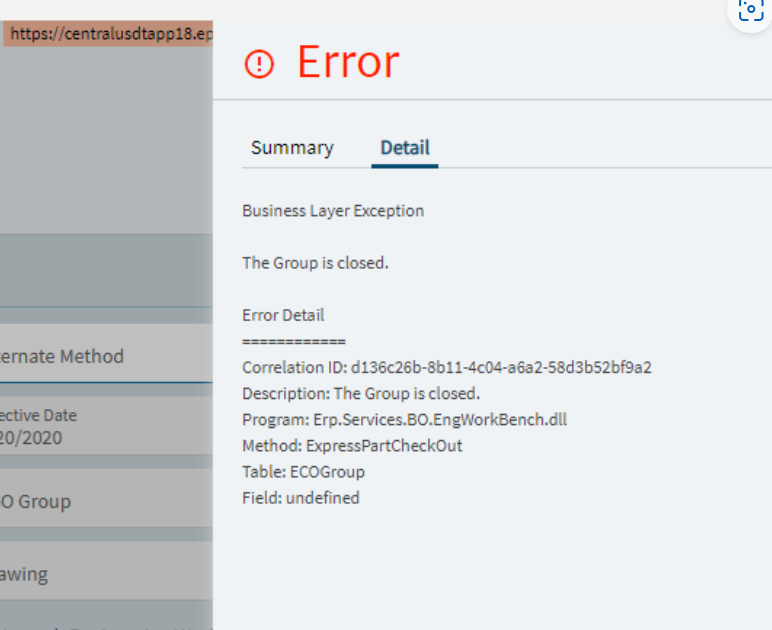This screenshot has height=630, width=772.
Task: Select the Detail tab
Action: pyautogui.click(x=405, y=148)
